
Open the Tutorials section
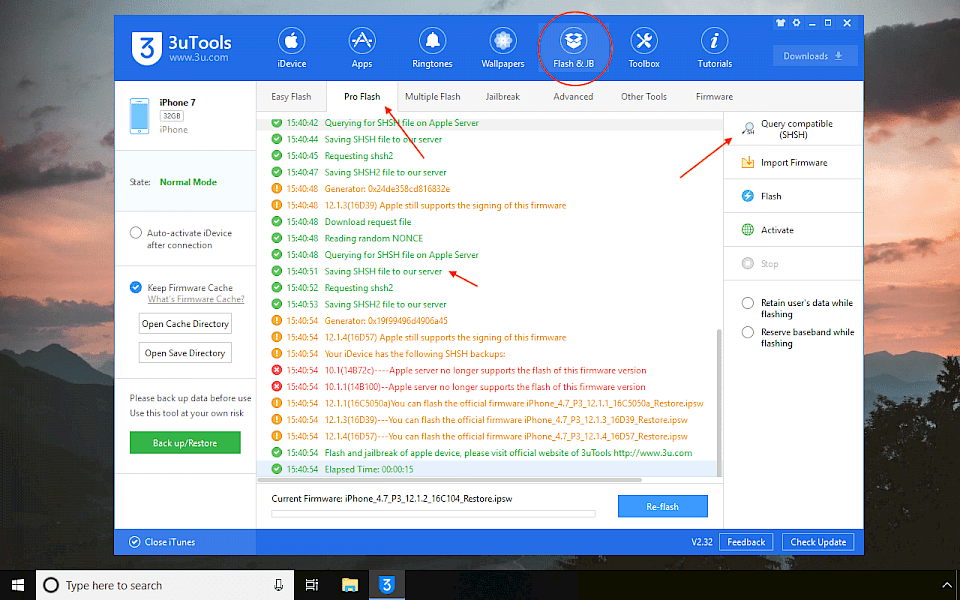click(714, 48)
